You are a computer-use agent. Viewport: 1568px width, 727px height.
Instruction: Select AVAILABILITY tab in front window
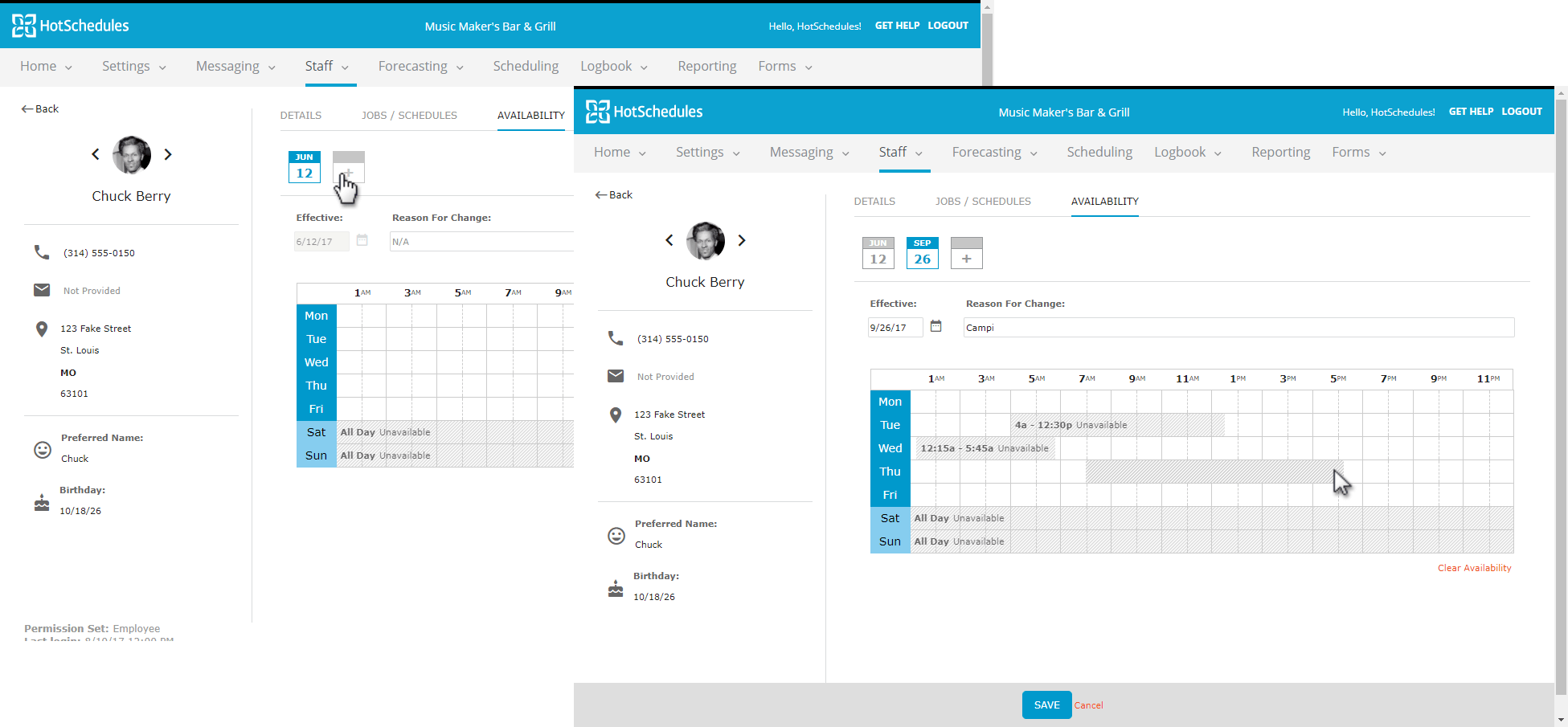pyautogui.click(x=1105, y=201)
